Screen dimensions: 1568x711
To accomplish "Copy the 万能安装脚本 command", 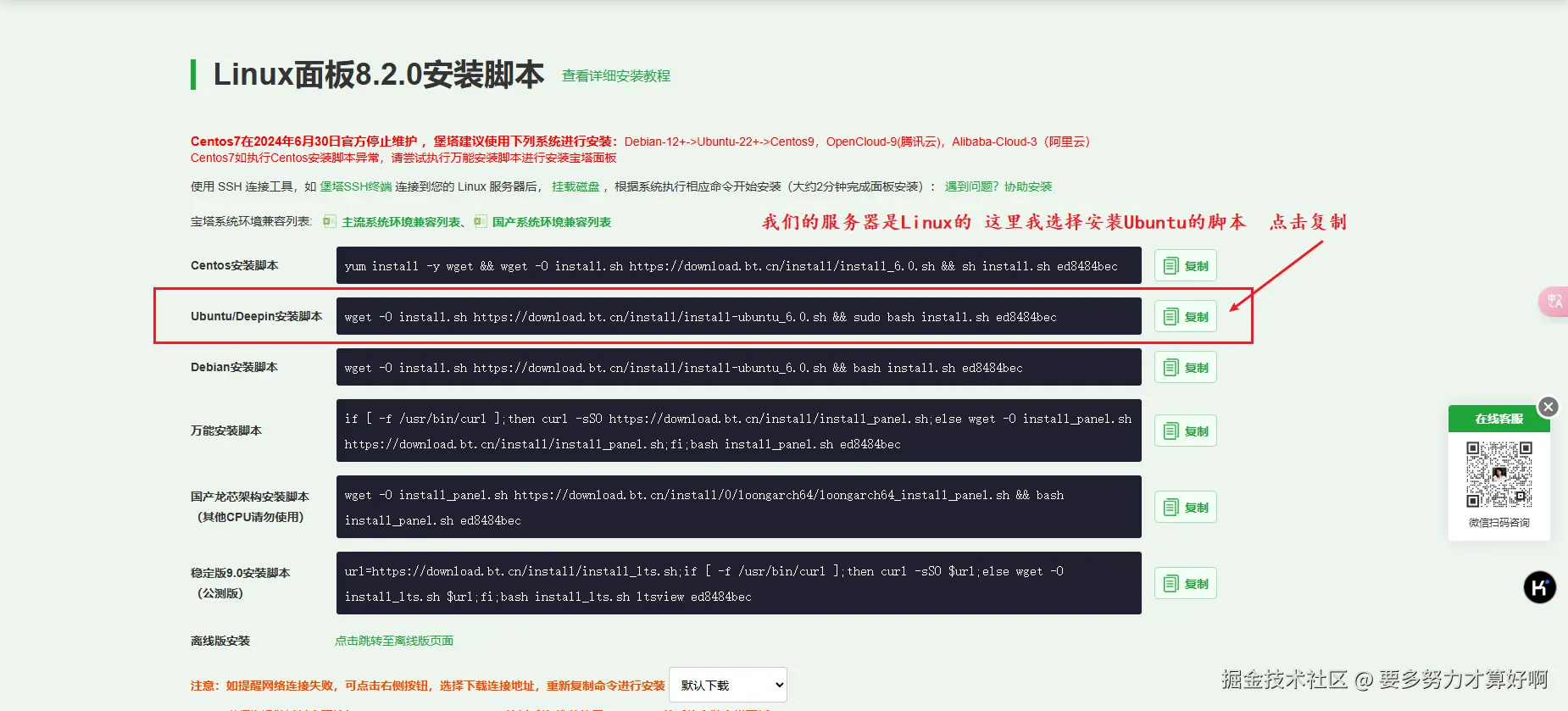I will tap(1185, 431).
